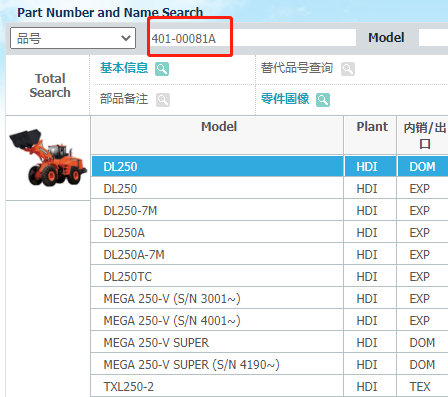The height and width of the screenshot is (397, 448).
Task: Click the 基本信息 search icon
Action: (162, 69)
